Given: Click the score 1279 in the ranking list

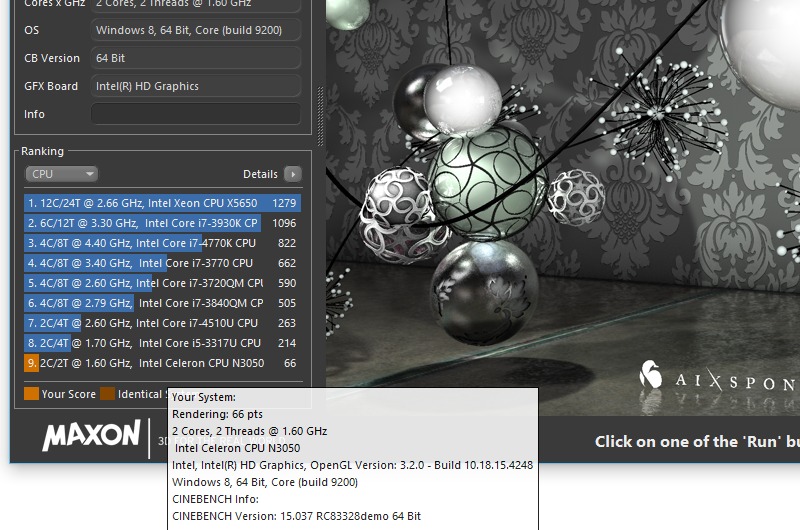Looking at the screenshot, I should click(x=284, y=203).
